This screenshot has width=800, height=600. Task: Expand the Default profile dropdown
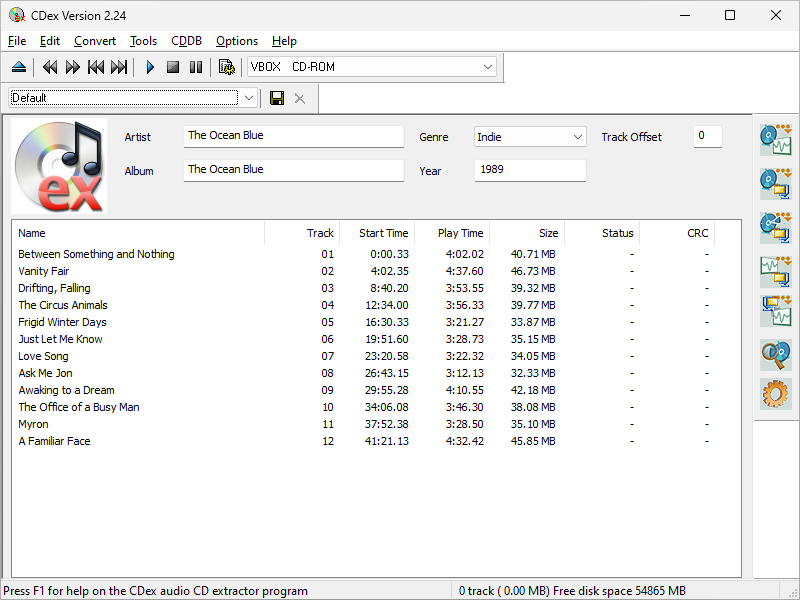(x=248, y=98)
